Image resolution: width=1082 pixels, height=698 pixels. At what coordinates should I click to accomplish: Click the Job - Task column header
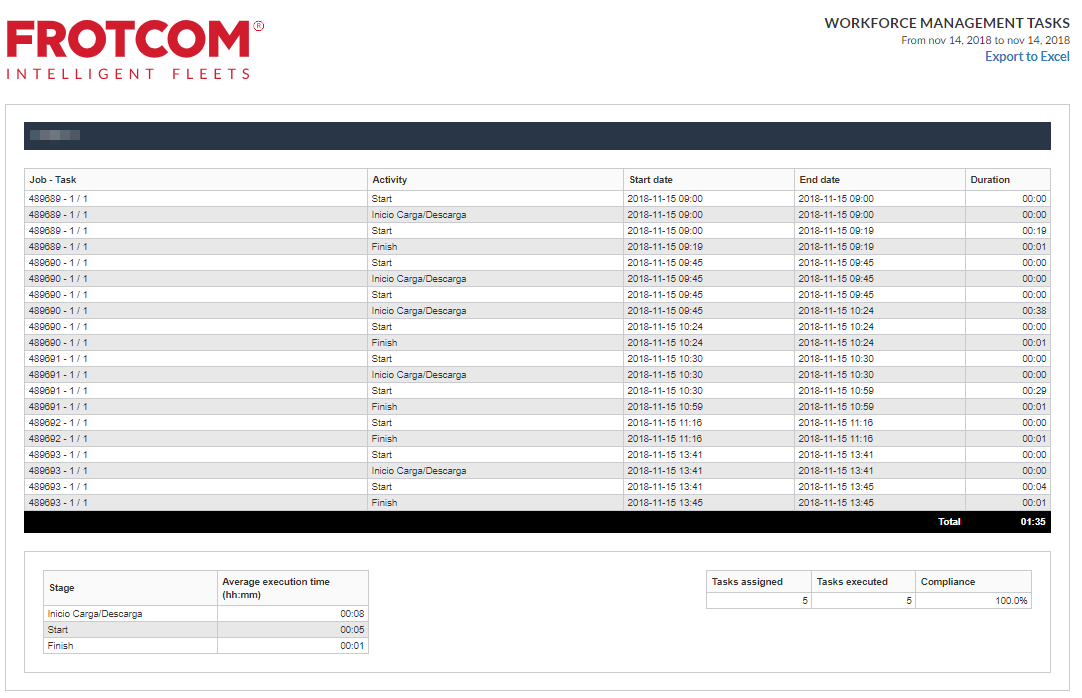tap(53, 180)
